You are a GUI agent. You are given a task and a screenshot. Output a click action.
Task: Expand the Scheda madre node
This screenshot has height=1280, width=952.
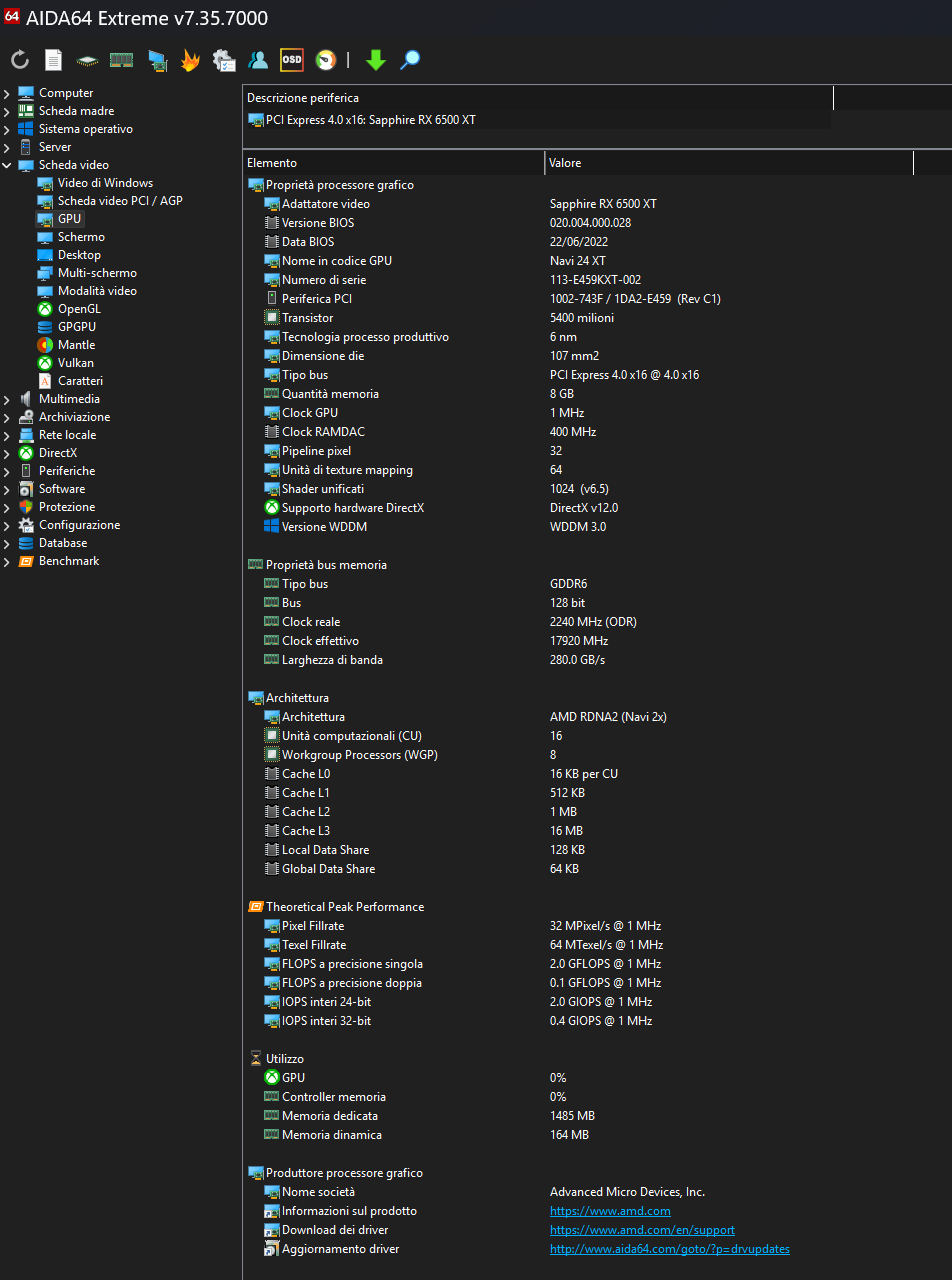click(7, 111)
